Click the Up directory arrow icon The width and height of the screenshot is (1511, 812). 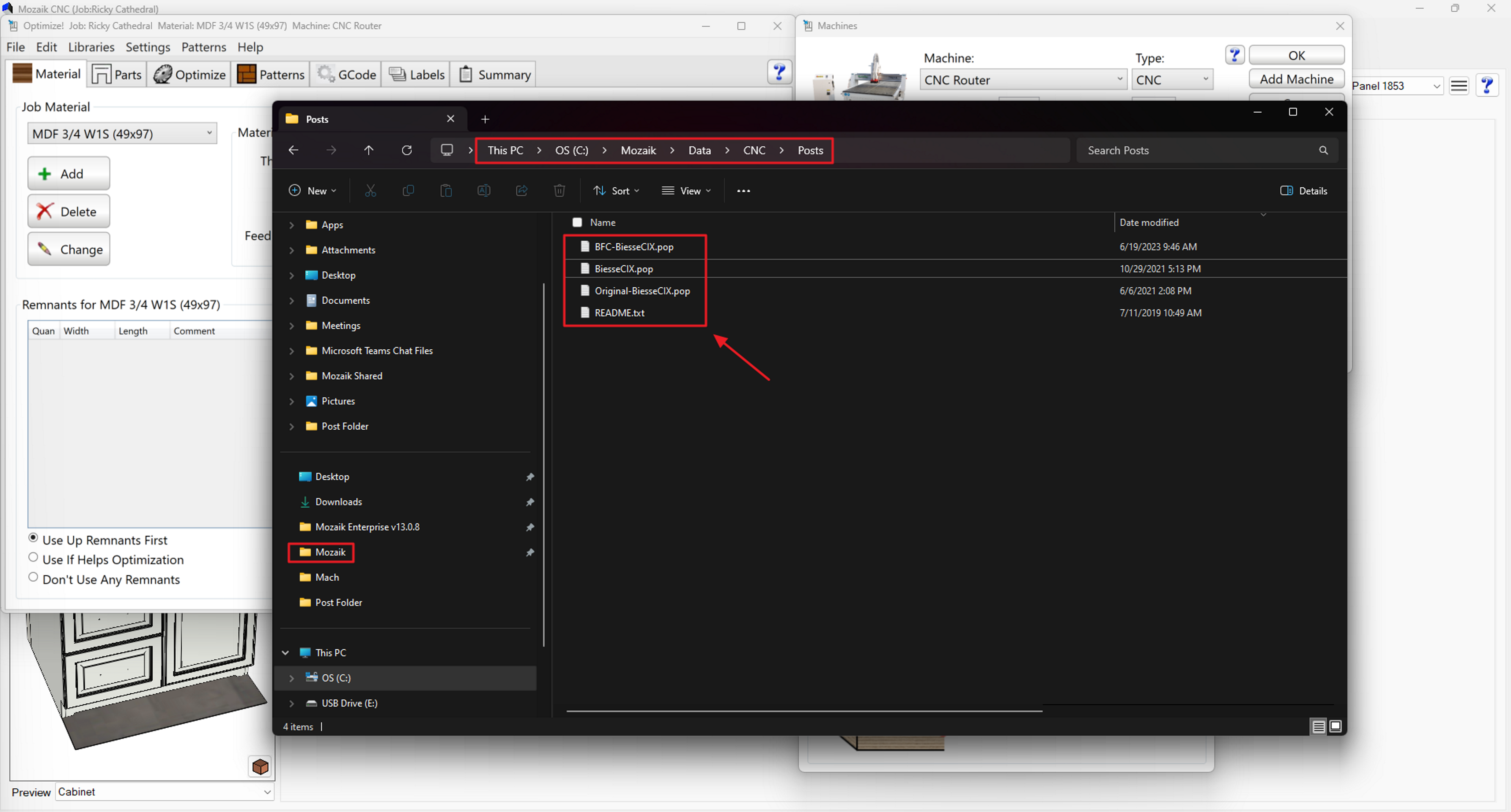coord(368,150)
